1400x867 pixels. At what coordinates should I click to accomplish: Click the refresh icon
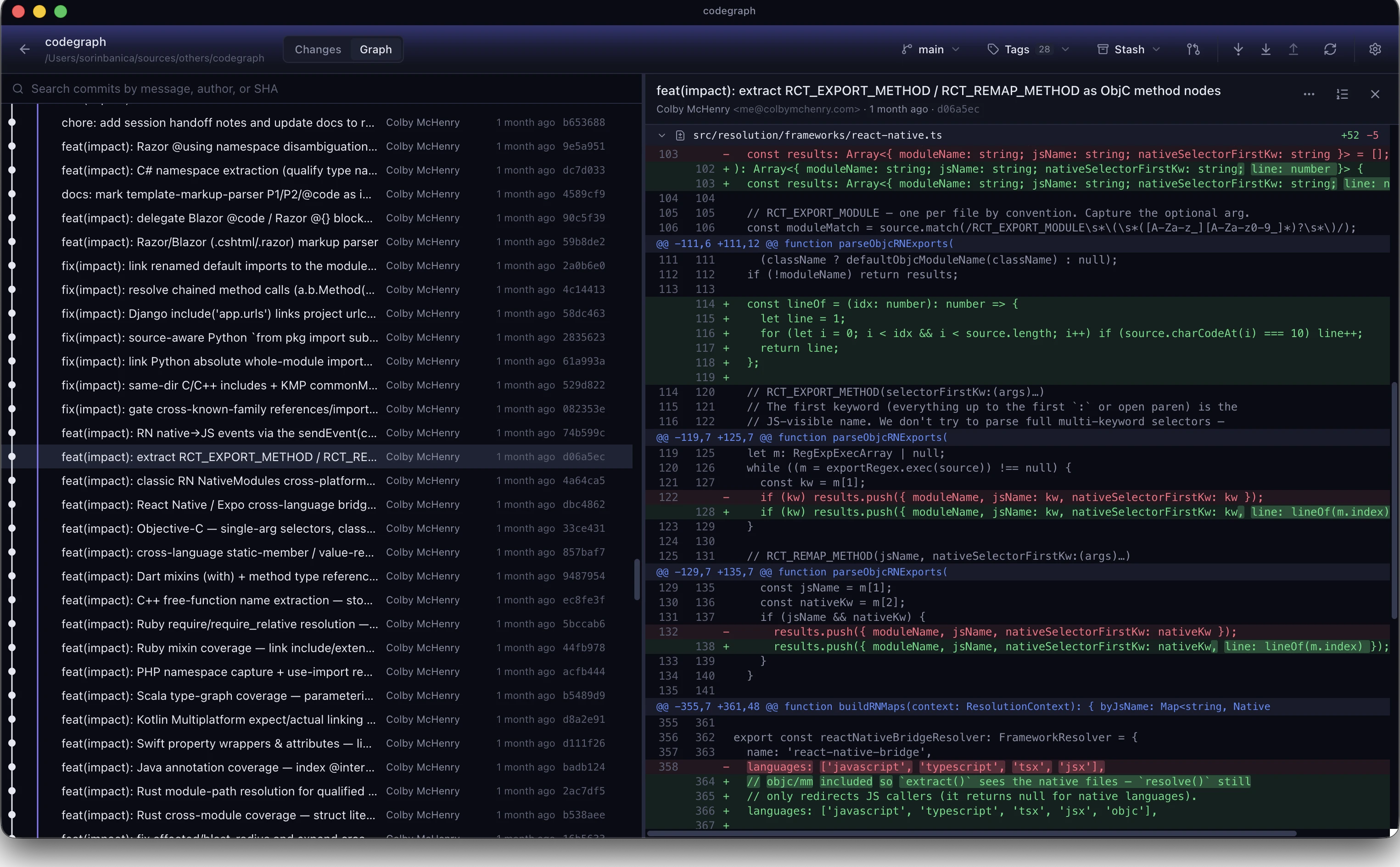pos(1329,49)
